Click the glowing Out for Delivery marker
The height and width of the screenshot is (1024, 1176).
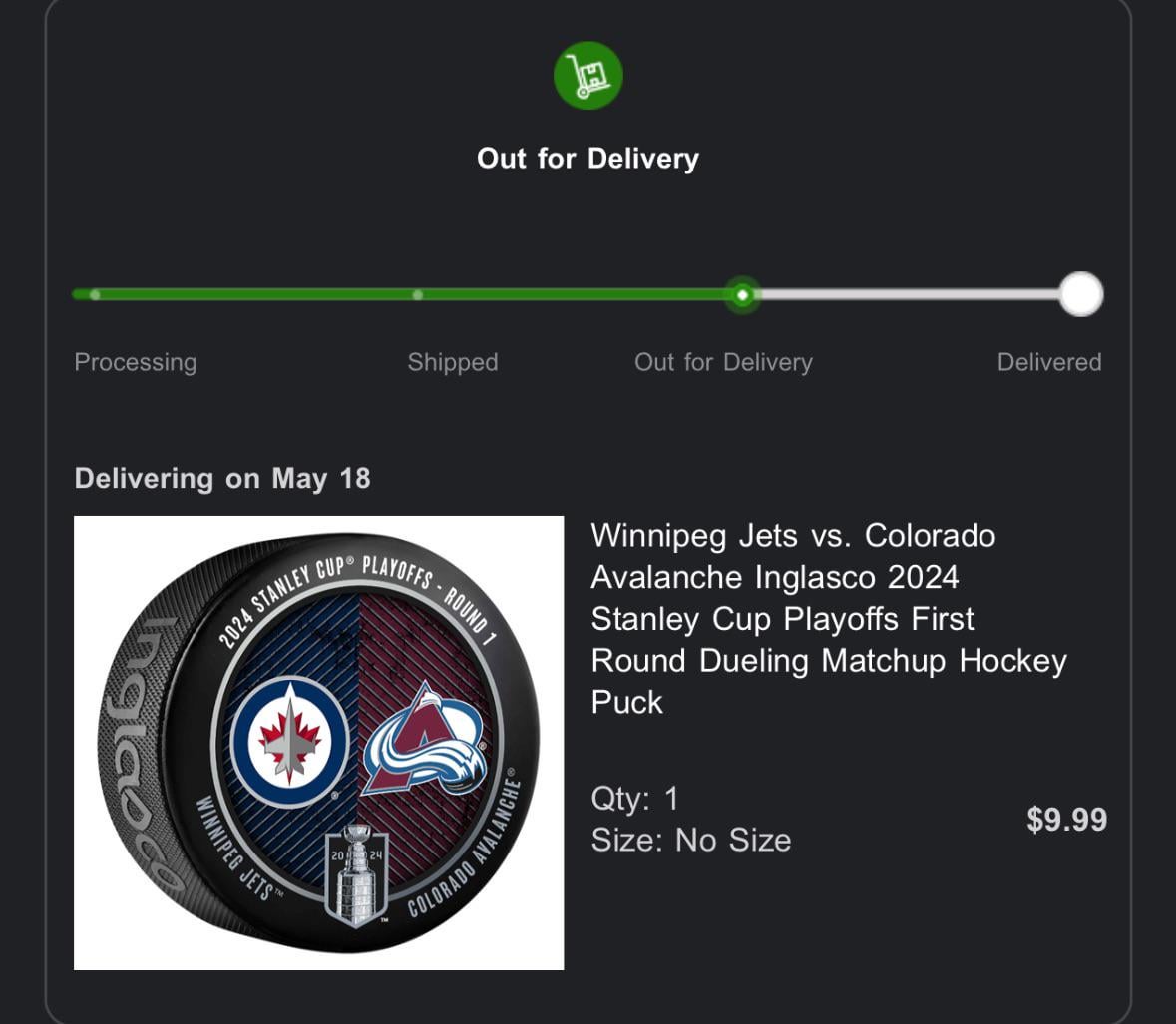[x=742, y=295]
